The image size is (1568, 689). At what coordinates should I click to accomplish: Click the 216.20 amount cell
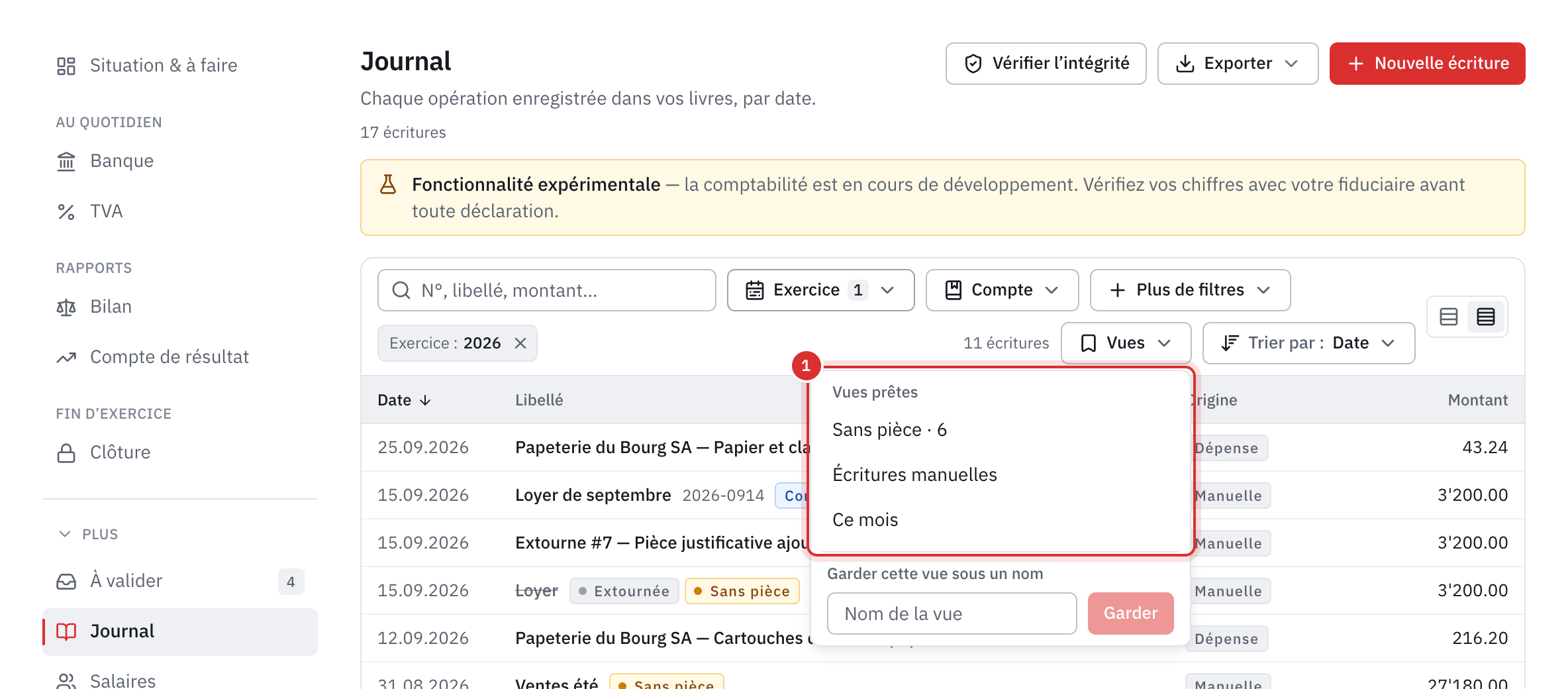tap(1479, 639)
